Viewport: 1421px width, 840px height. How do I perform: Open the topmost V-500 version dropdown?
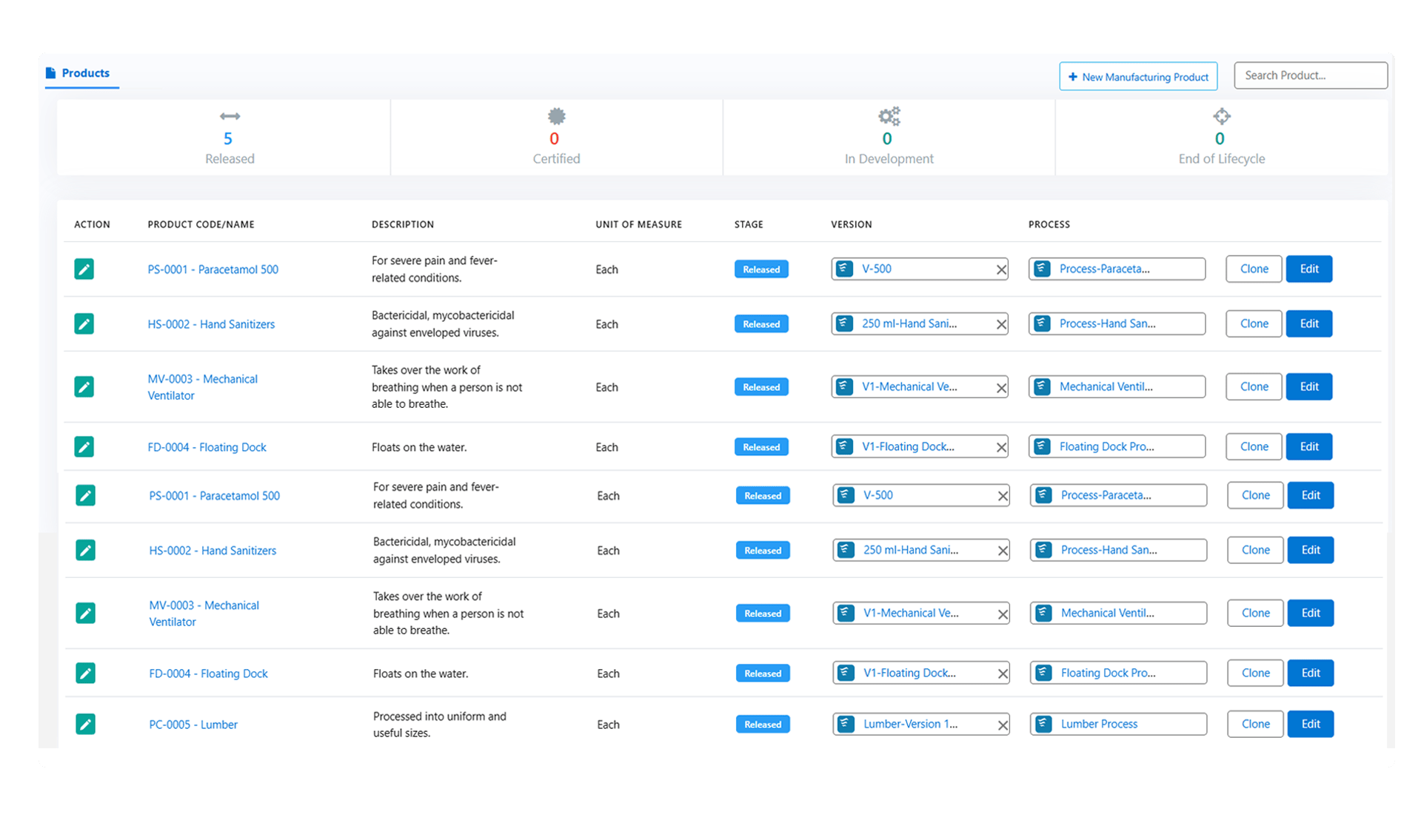tap(918, 269)
